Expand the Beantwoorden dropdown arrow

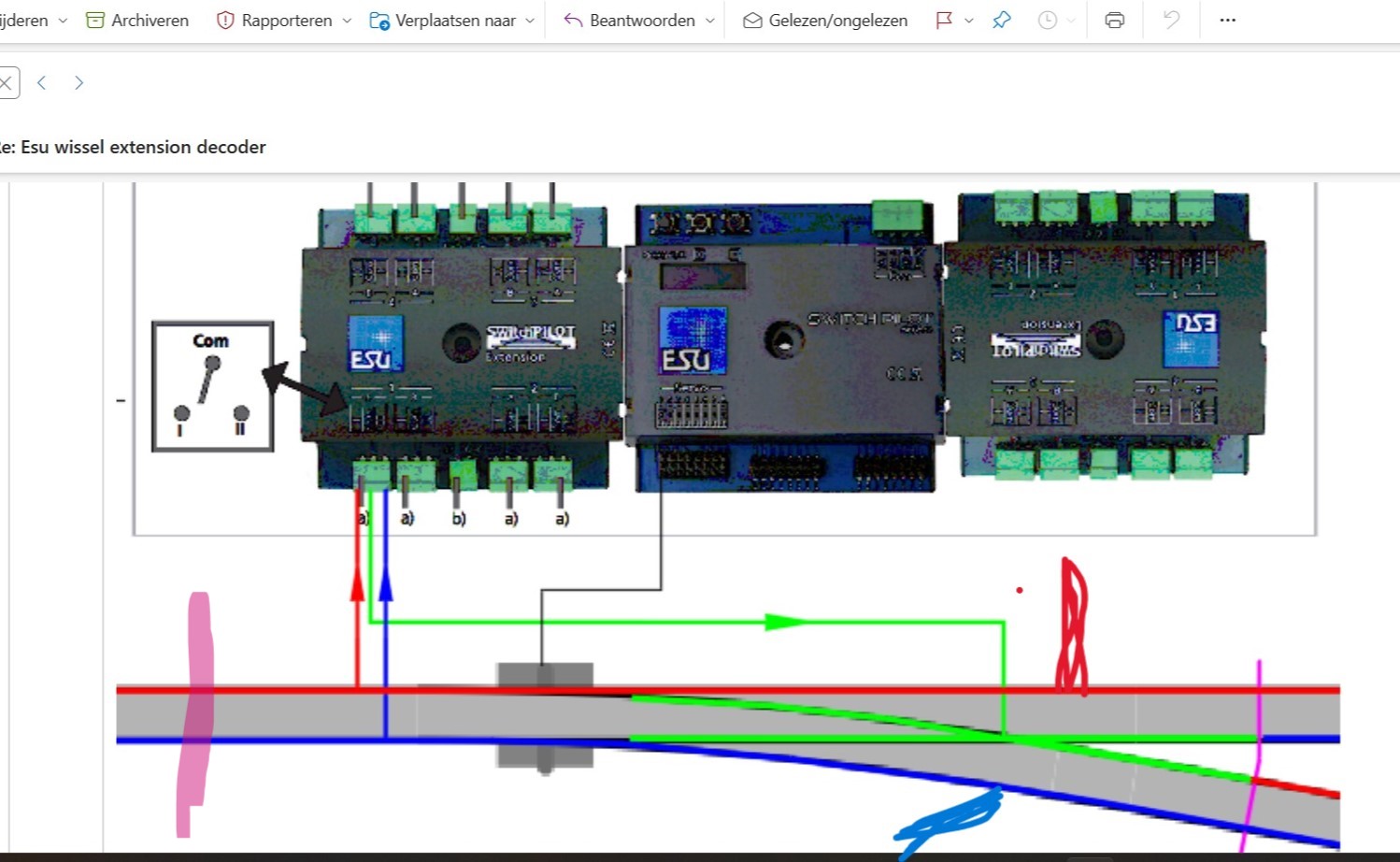[x=709, y=20]
